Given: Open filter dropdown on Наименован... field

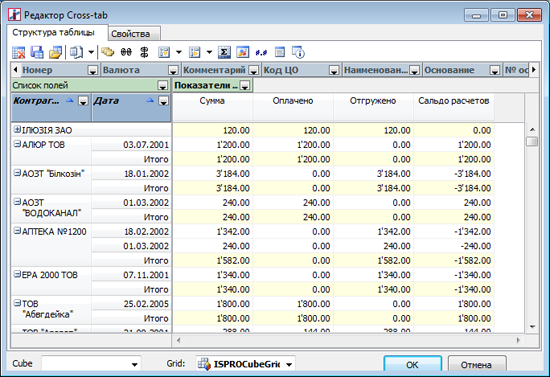Looking at the screenshot, I should click(x=415, y=70).
